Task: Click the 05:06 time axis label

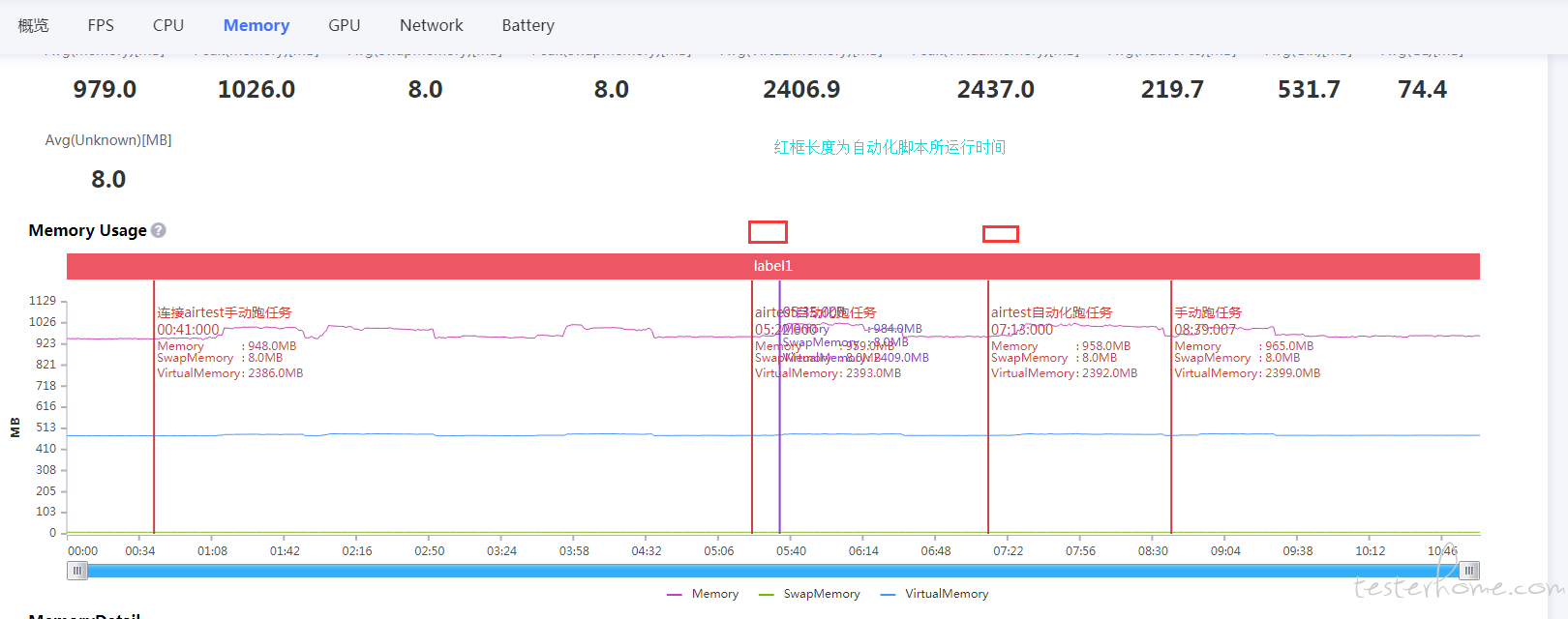Action: [x=719, y=550]
